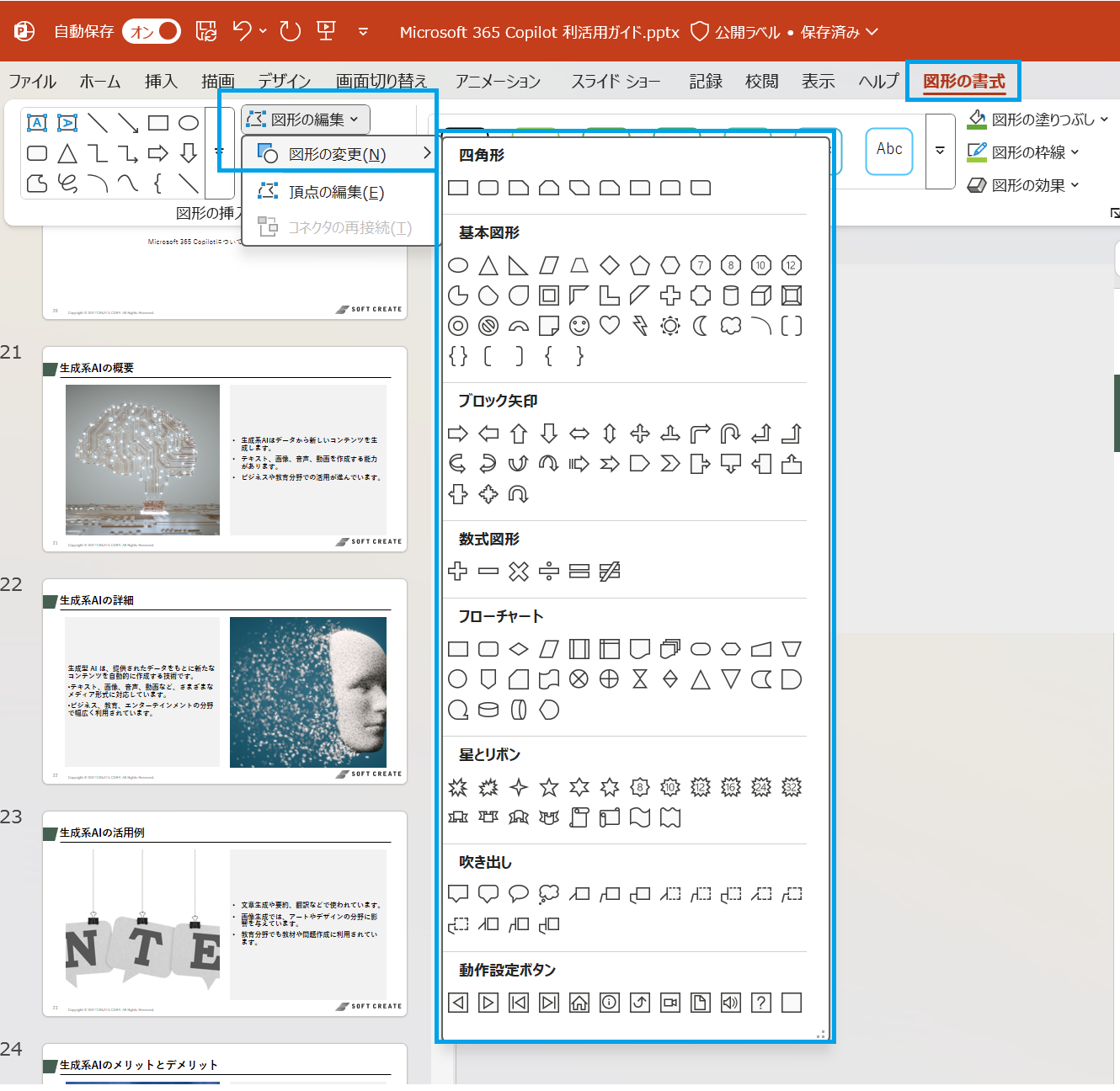Open the 校閲 tab

[x=762, y=81]
